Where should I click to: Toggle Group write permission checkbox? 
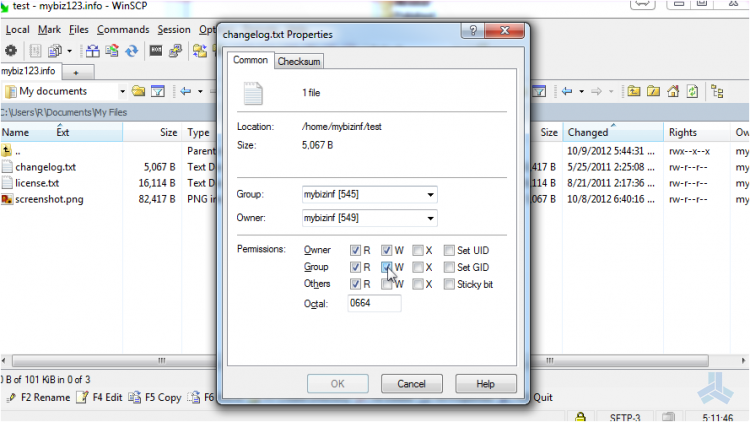(387, 267)
